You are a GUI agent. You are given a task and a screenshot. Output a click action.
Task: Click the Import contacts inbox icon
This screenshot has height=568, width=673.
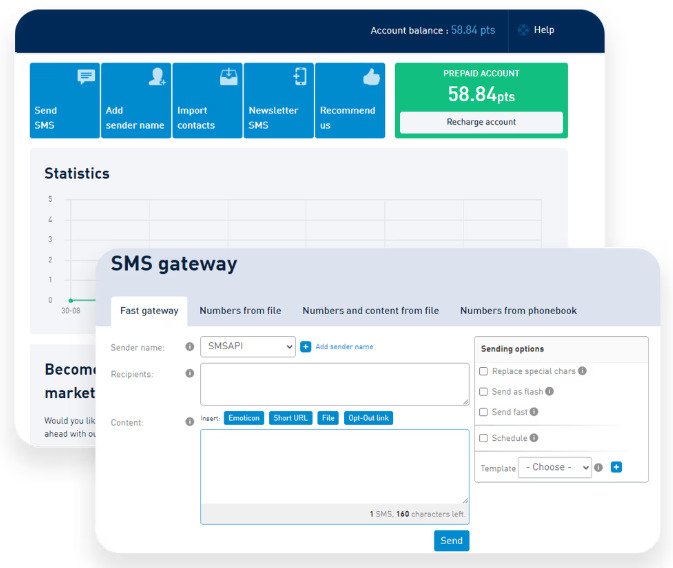click(228, 77)
